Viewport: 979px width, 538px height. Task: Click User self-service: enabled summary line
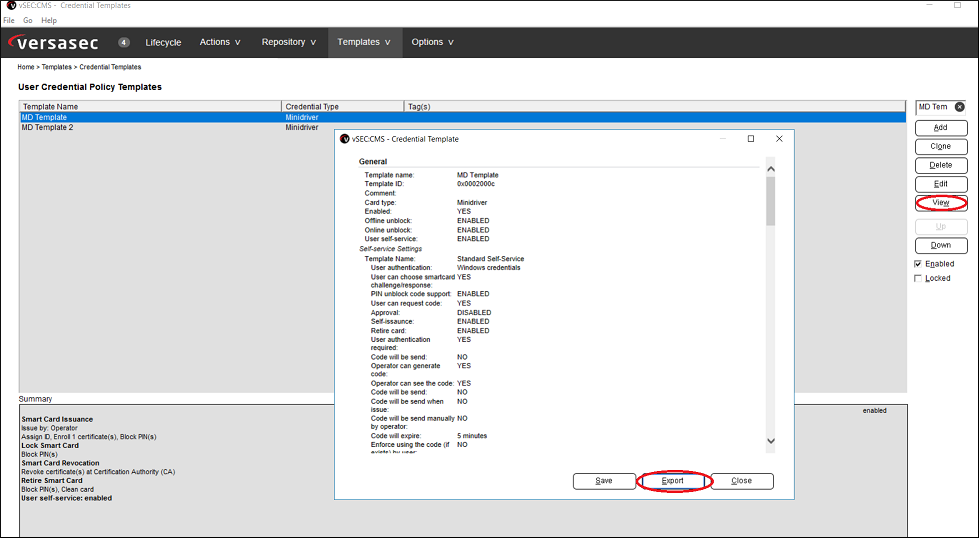click(67, 498)
